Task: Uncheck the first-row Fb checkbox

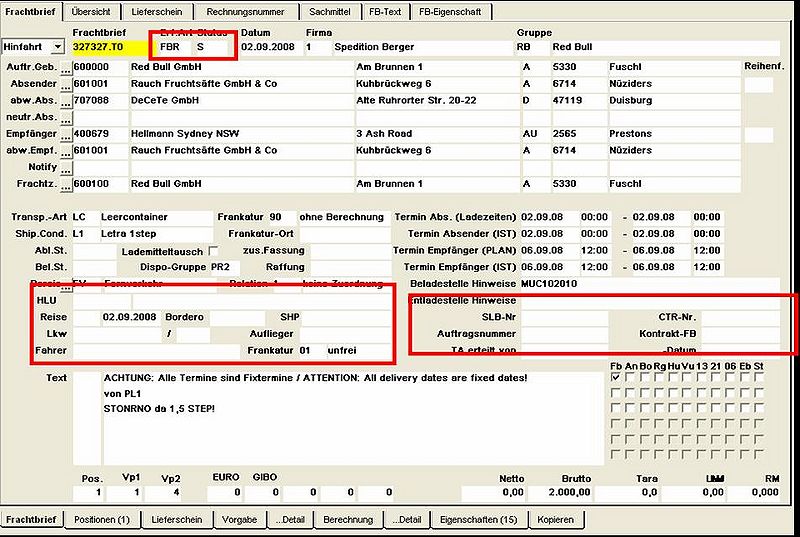Action: [x=615, y=378]
